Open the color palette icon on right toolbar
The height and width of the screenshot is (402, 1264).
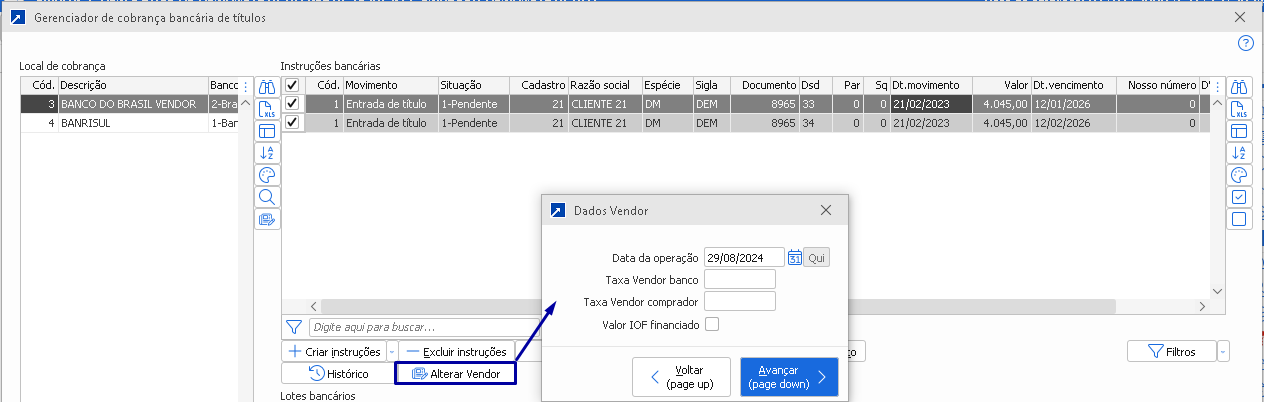pos(1239,175)
